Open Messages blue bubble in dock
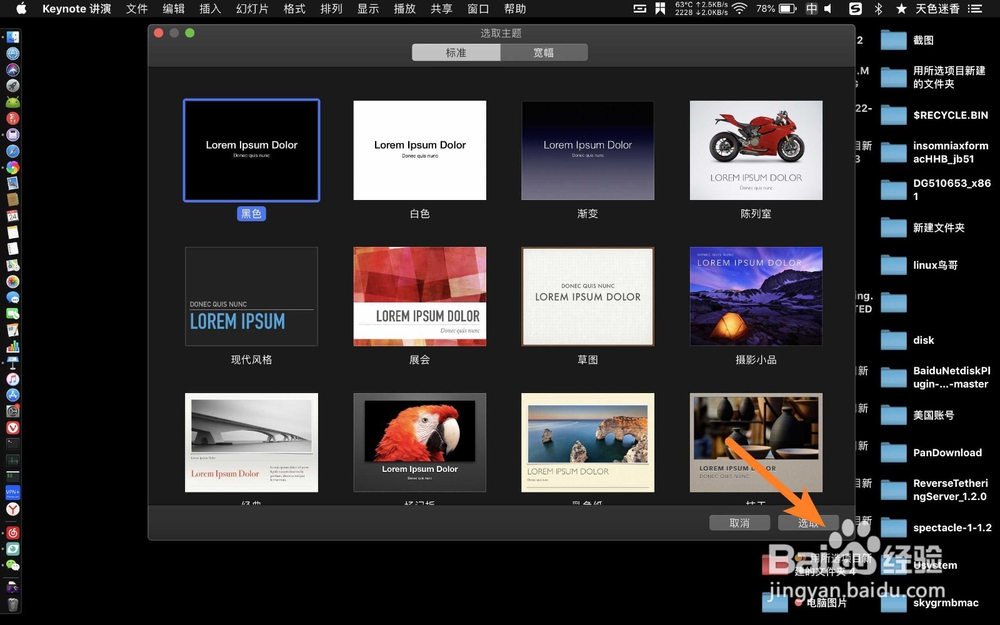Image resolution: width=1000 pixels, height=625 pixels. pos(13,297)
